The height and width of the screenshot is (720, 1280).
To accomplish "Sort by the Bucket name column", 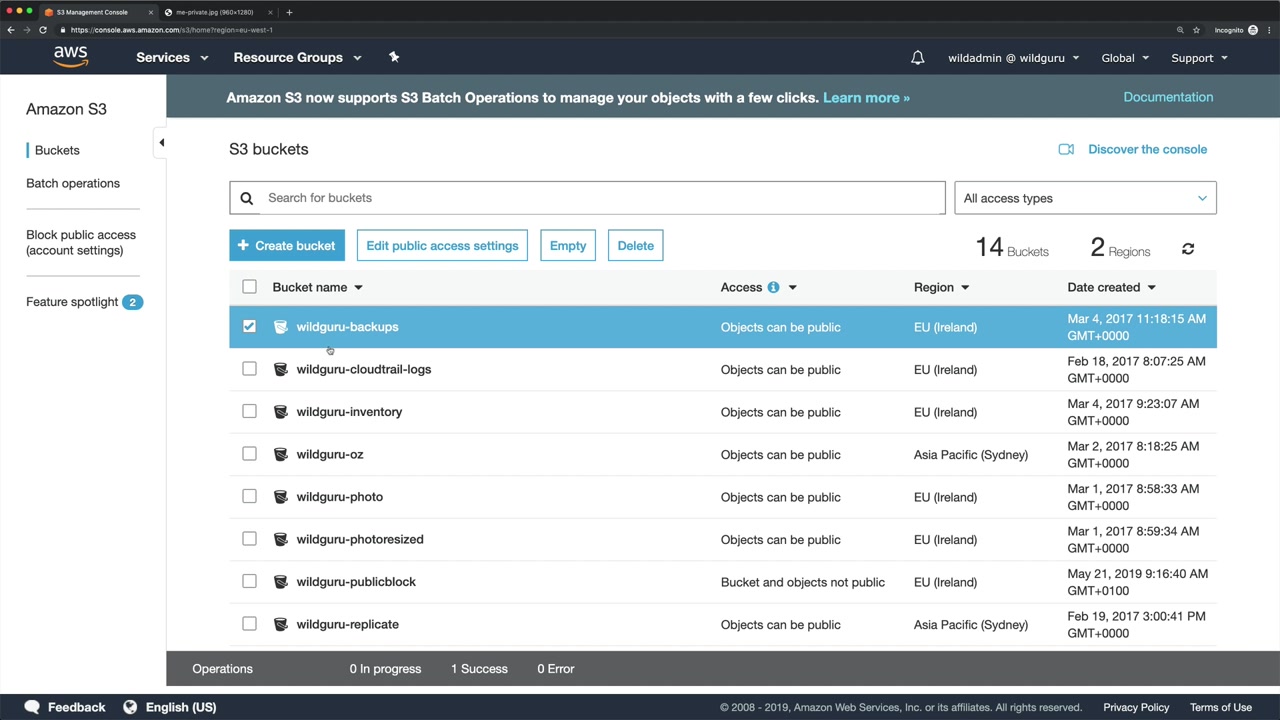I will pyautogui.click(x=317, y=287).
